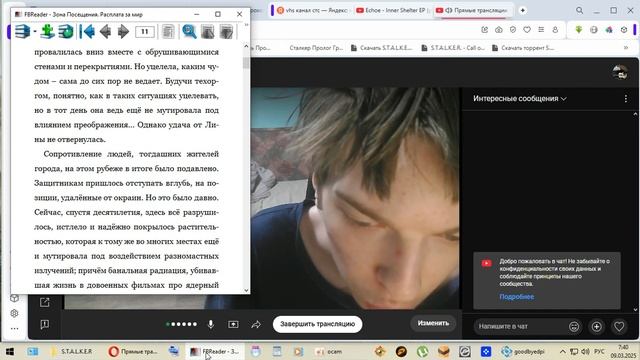Share the stream with arrow icon
640x360 pixels.
[256, 324]
